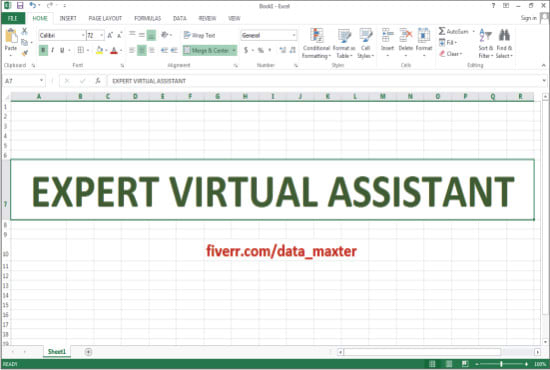550x370 pixels.
Task: Toggle Merge & Center
Action: pyautogui.click(x=206, y=51)
